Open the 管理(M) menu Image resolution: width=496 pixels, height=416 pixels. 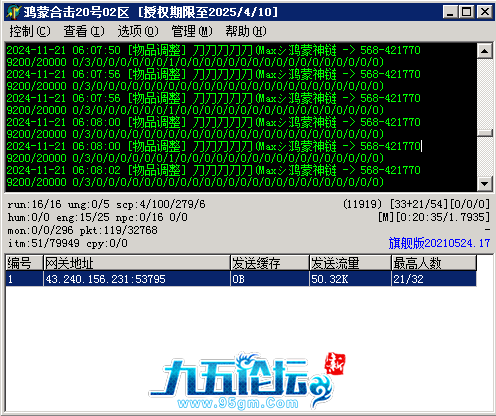click(x=192, y=31)
